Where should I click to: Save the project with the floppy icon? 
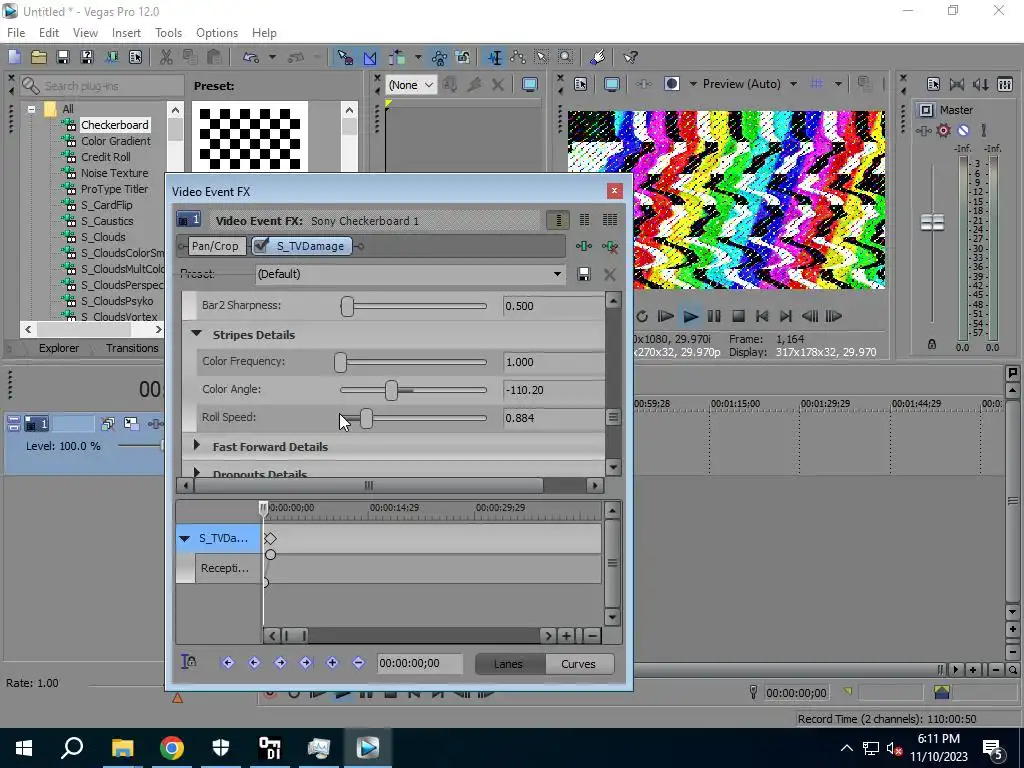point(63,57)
